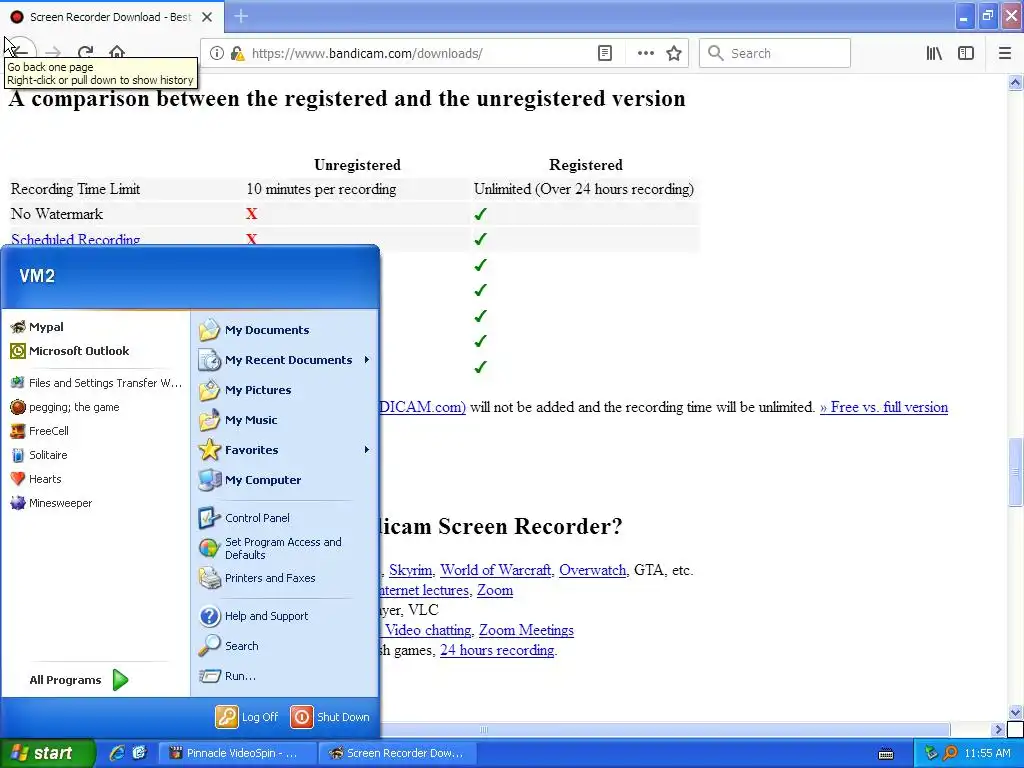Open My Music folder
This screenshot has height=768, width=1024.
tap(285, 420)
